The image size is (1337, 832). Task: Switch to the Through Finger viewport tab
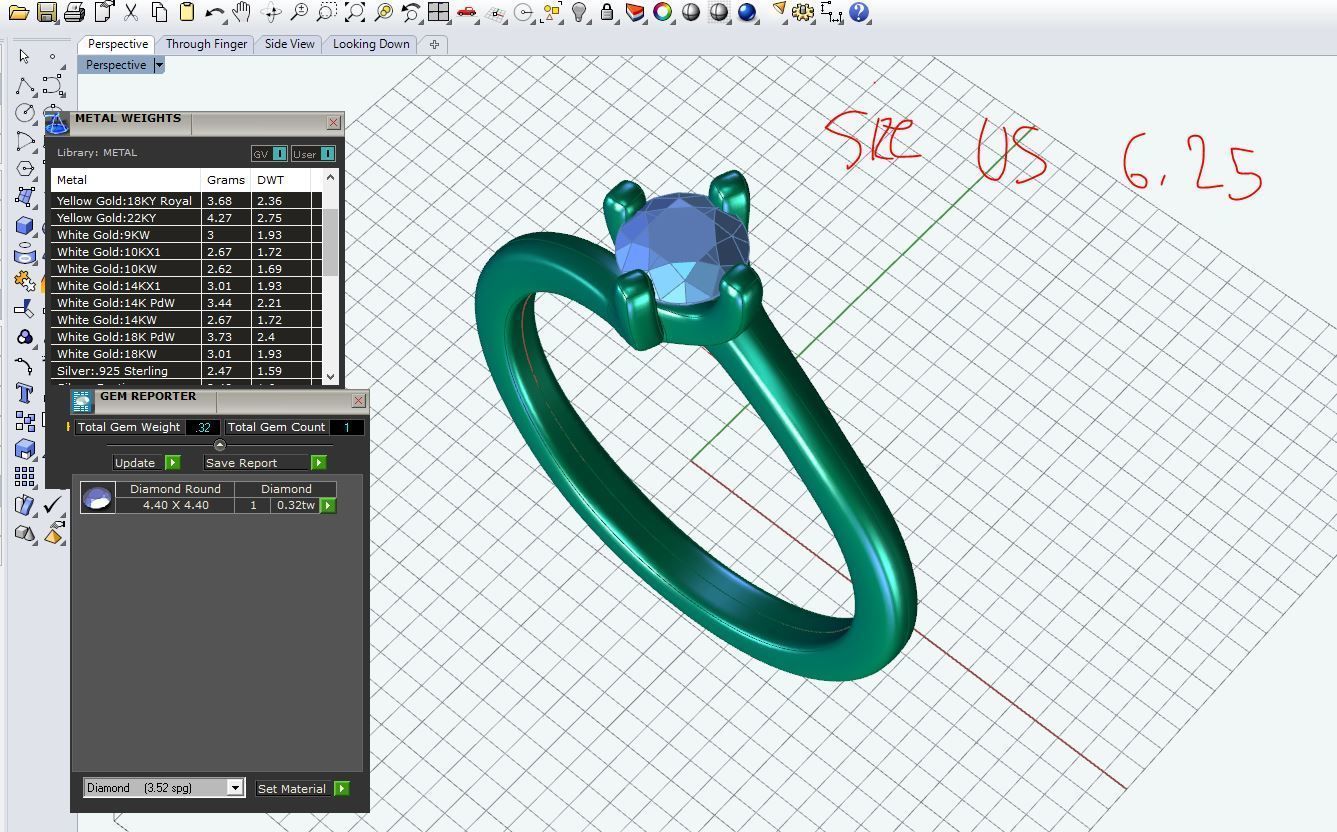[206, 44]
